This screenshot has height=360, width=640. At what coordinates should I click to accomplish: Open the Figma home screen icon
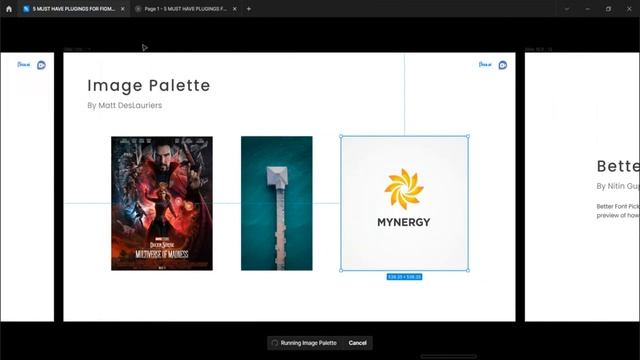tap(9, 9)
